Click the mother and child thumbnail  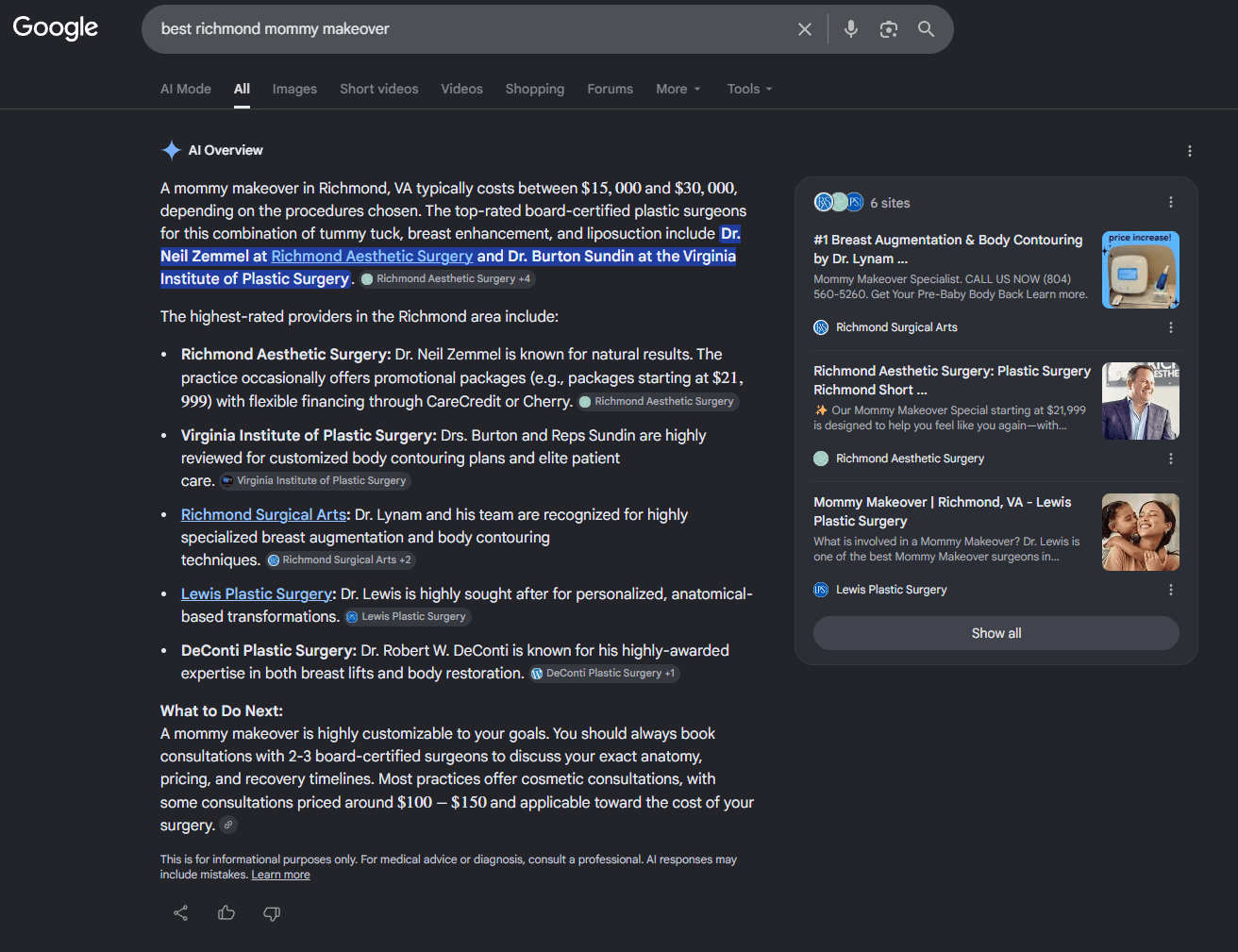[x=1141, y=532]
